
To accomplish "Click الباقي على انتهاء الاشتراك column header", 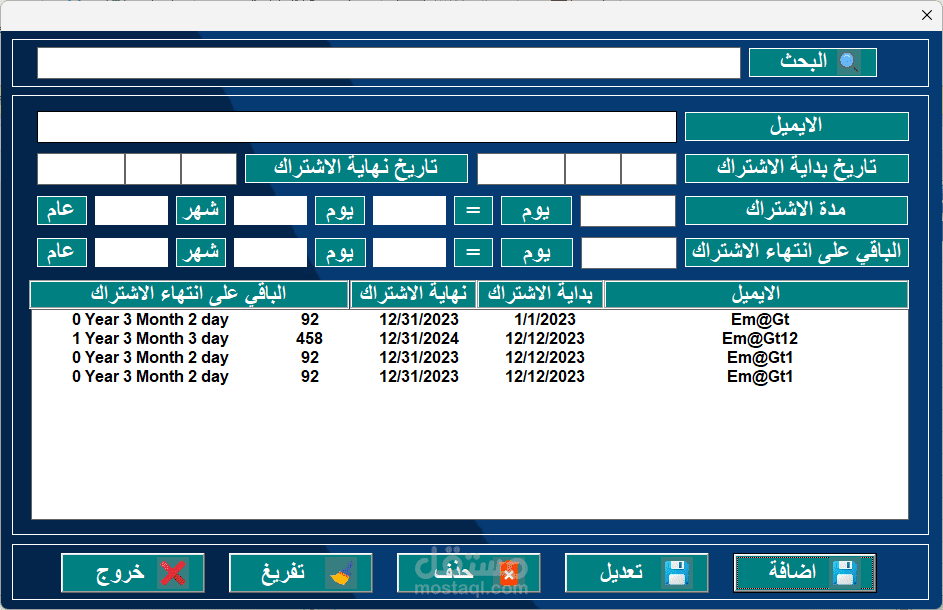I will [189, 295].
